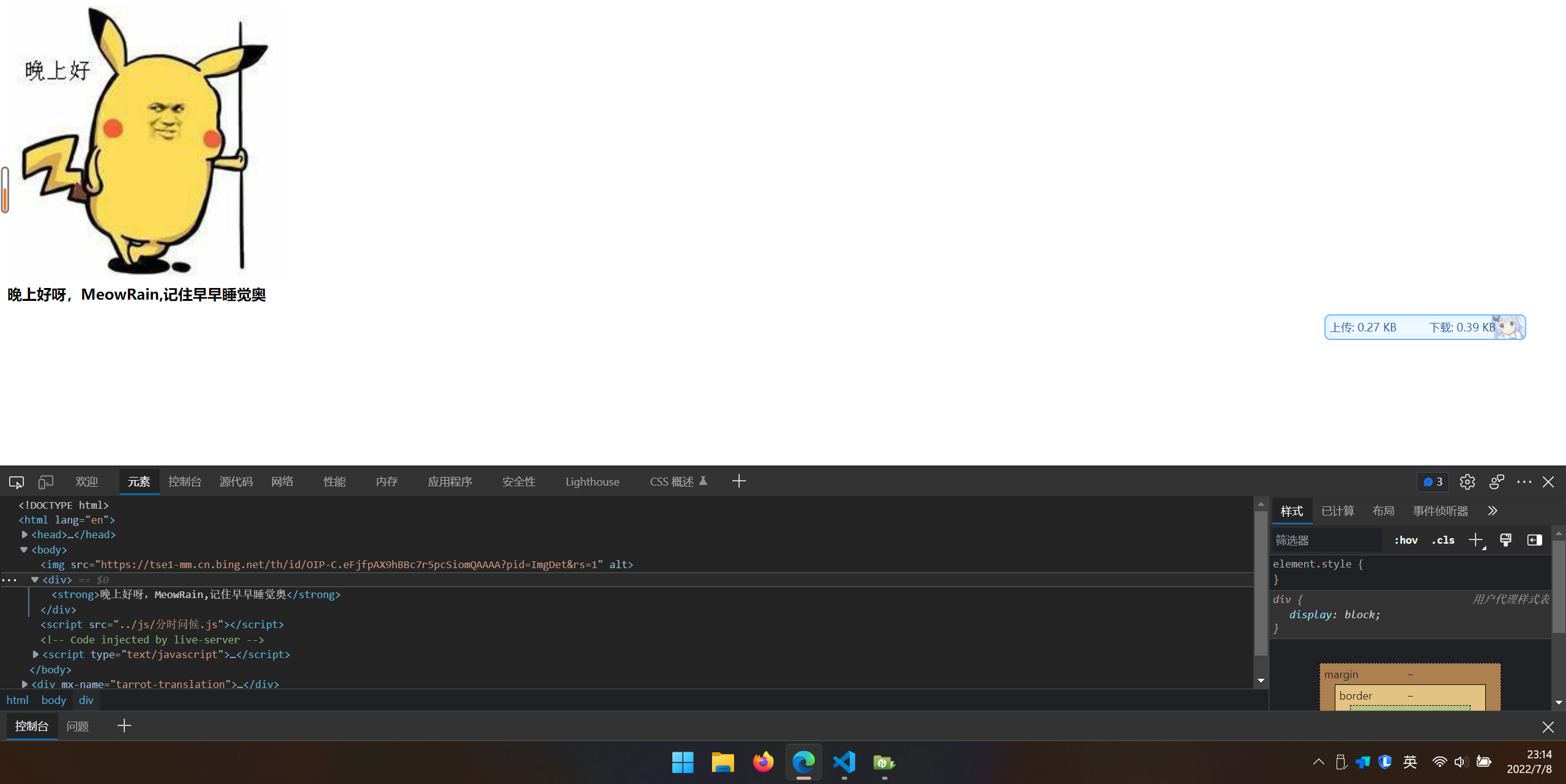This screenshot has width=1566, height=784.
Task: Toggle the :hov element state panel
Action: [x=1406, y=540]
